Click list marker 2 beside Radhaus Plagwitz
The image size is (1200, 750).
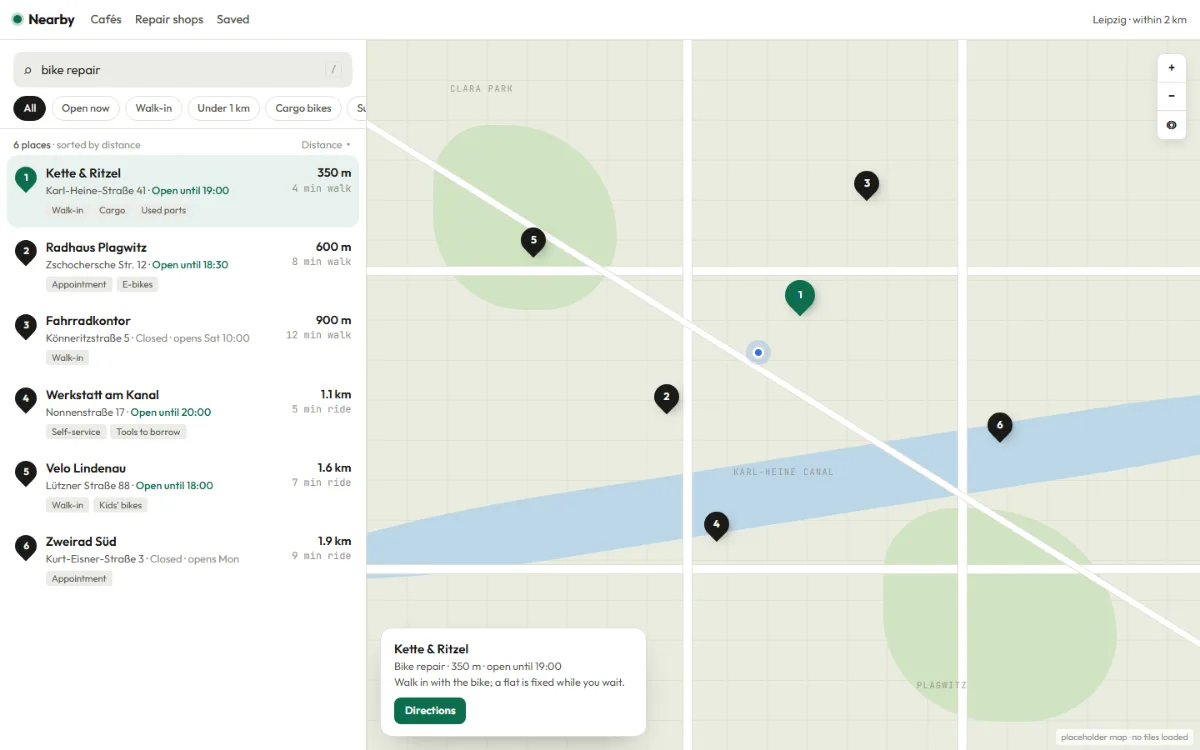click(26, 253)
